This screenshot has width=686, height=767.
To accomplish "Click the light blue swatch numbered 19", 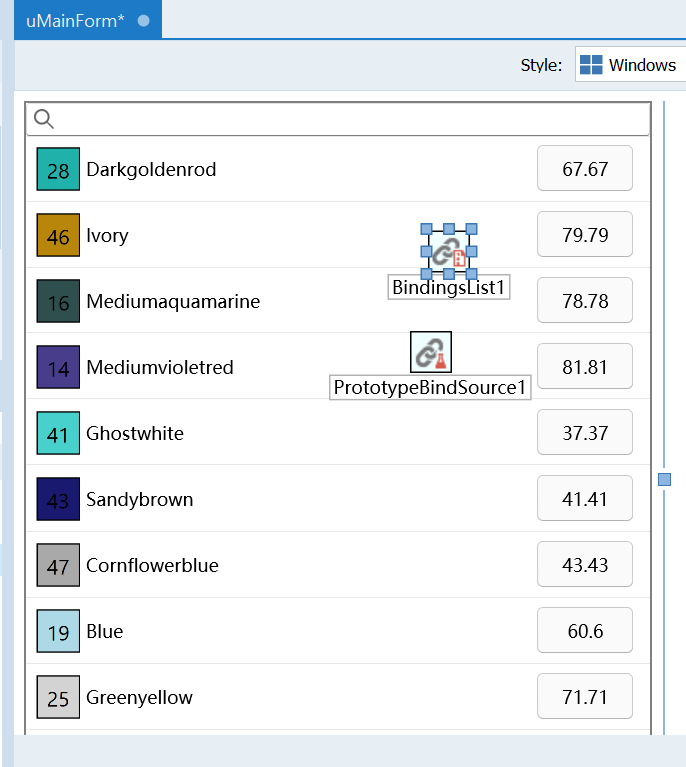I will click(58, 631).
